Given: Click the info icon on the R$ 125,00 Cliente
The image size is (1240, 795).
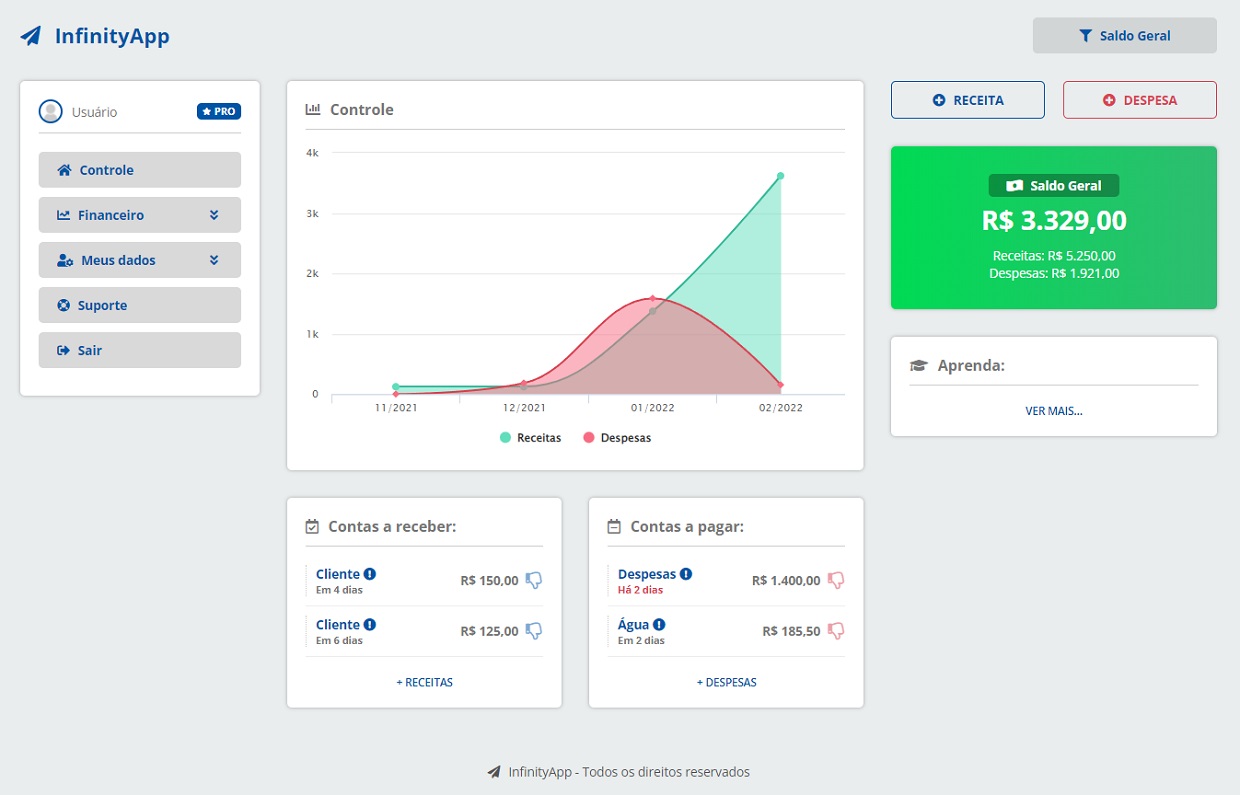Looking at the screenshot, I should click(x=370, y=624).
